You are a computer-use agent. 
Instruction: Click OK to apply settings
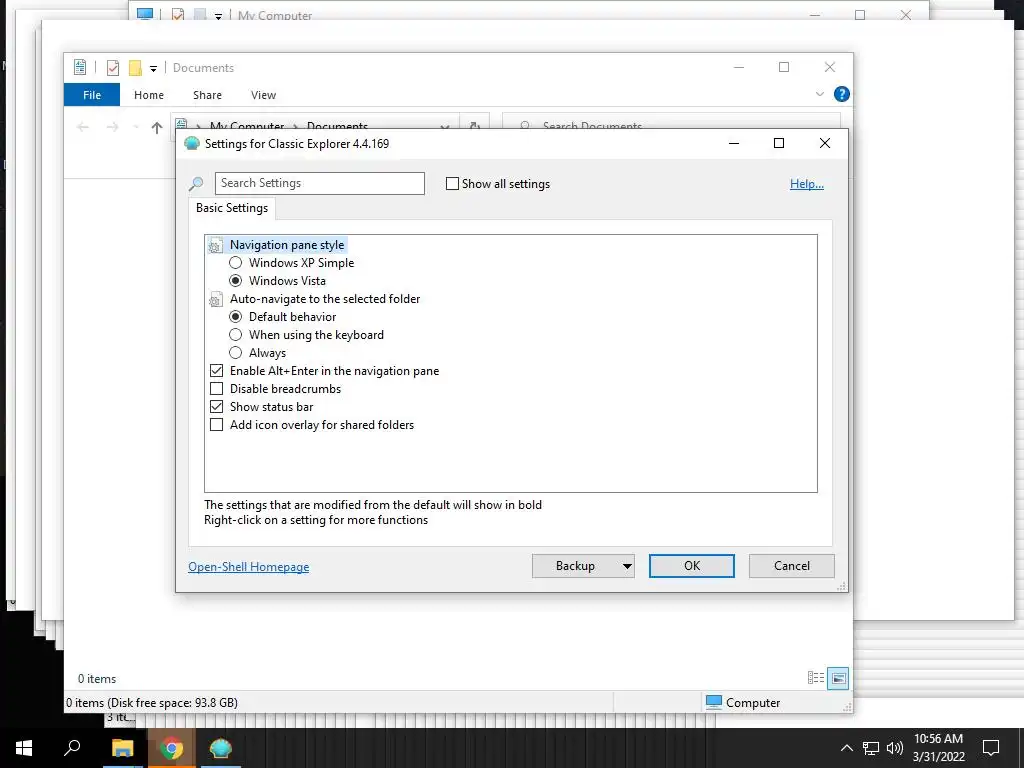692,566
